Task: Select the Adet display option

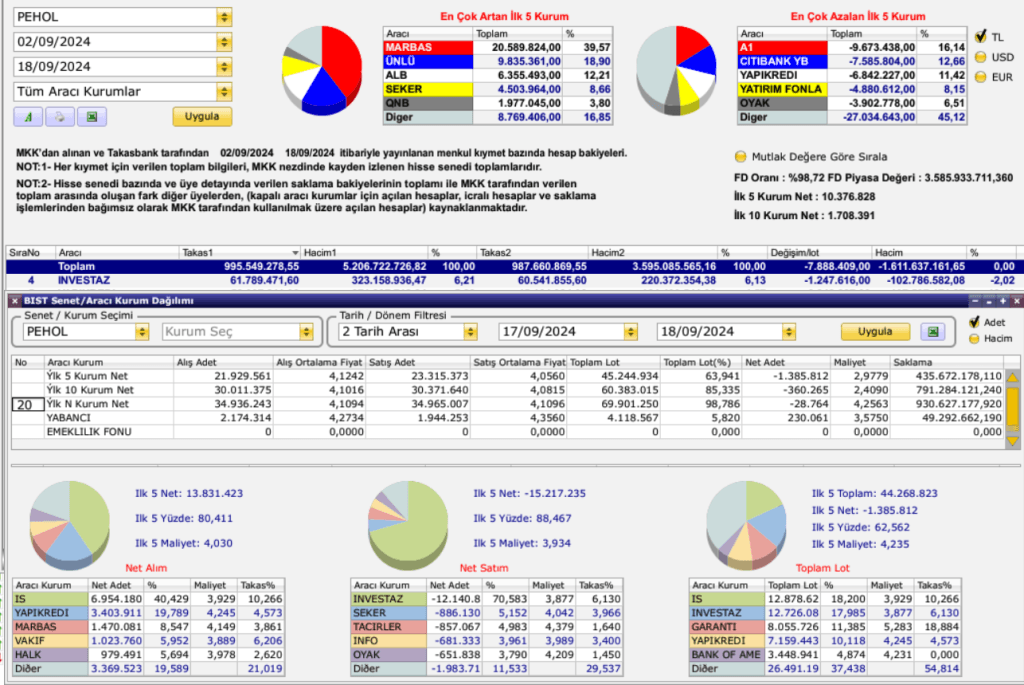Action: [974, 322]
